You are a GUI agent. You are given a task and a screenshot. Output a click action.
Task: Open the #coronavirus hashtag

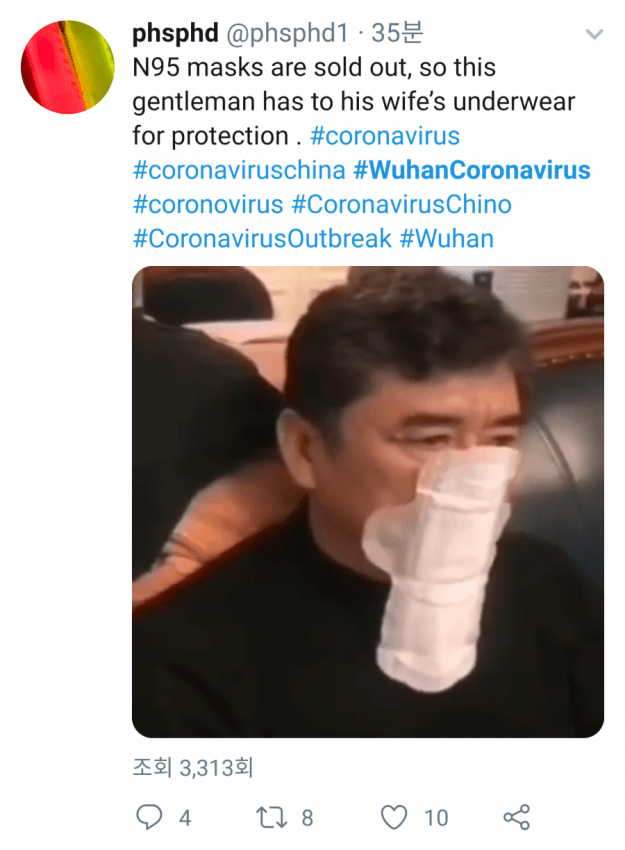coord(385,136)
